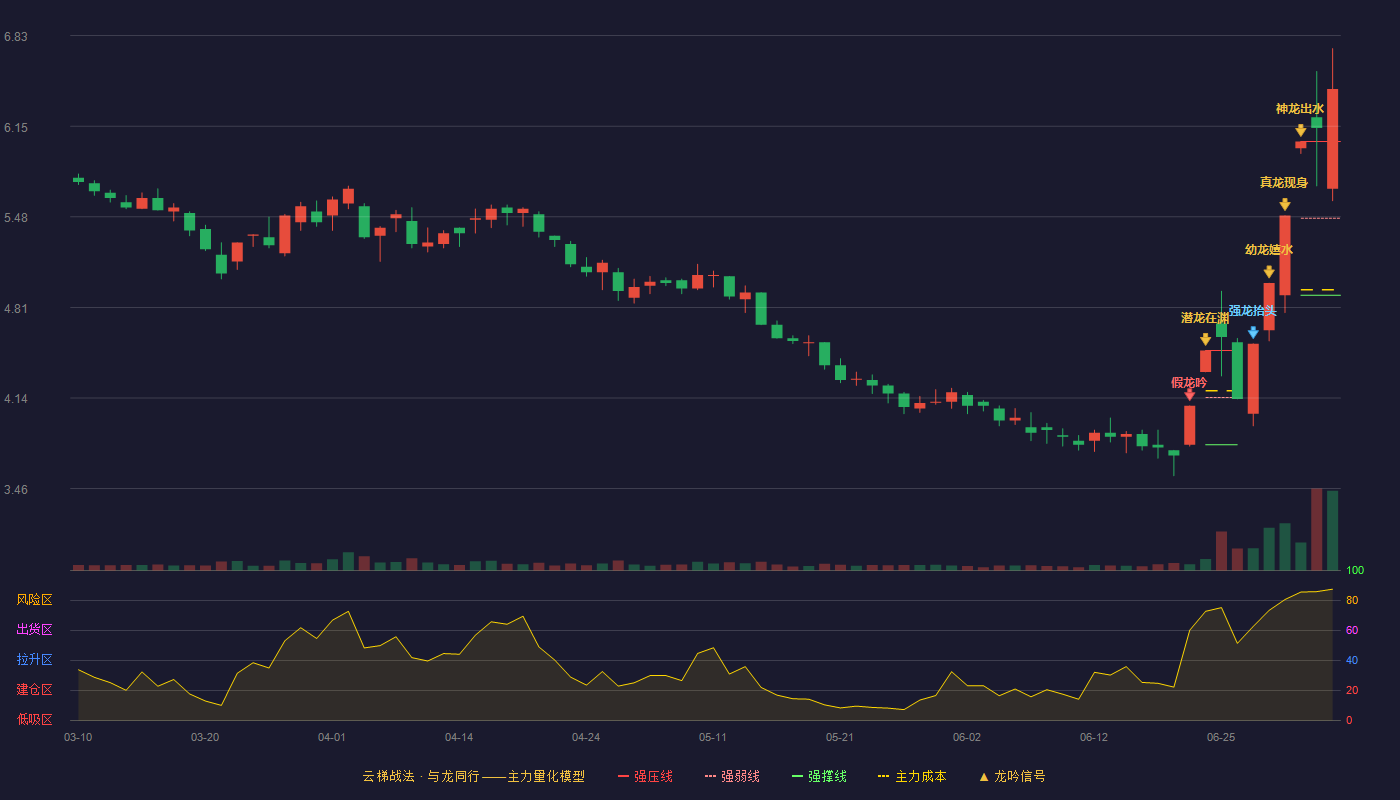Screen dimensions: 1400x800
Task: Click the green 100 indicator axis label
Action: coord(1355,571)
